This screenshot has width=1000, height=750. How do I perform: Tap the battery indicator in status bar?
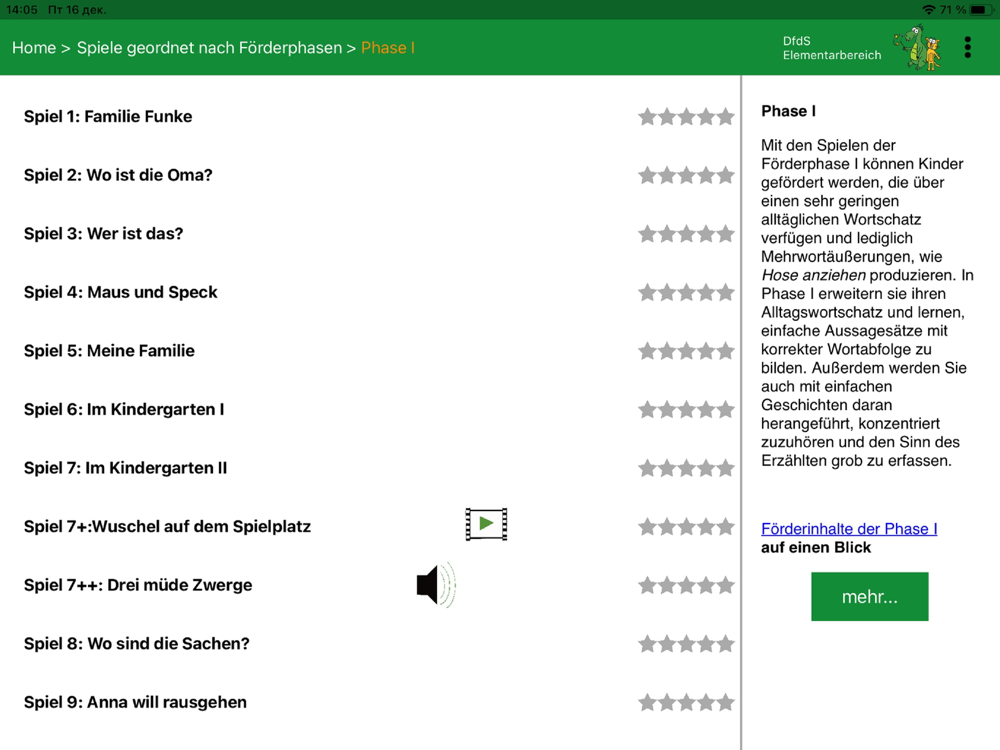pos(982,10)
